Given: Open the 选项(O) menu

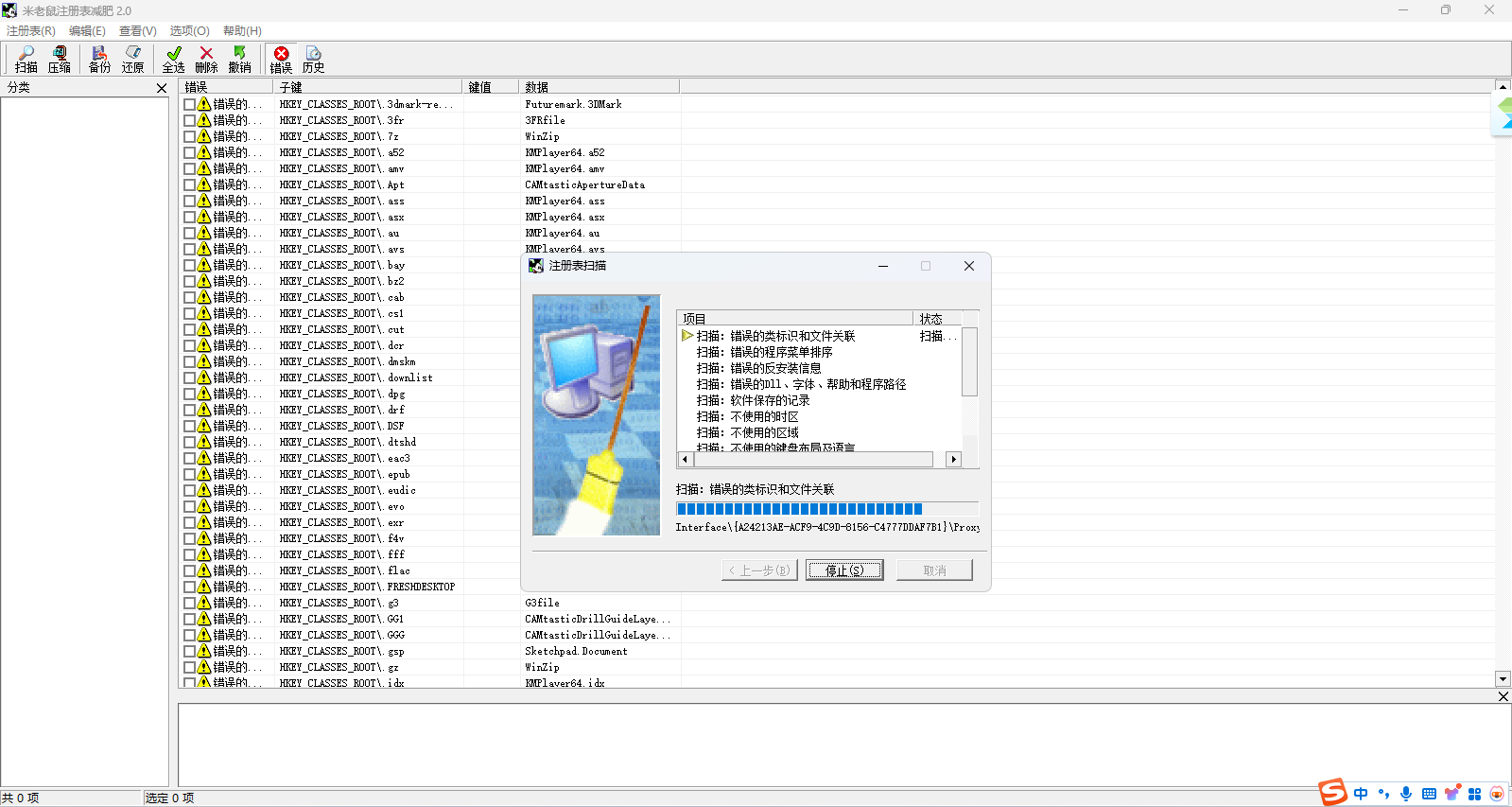Looking at the screenshot, I should pos(189,31).
